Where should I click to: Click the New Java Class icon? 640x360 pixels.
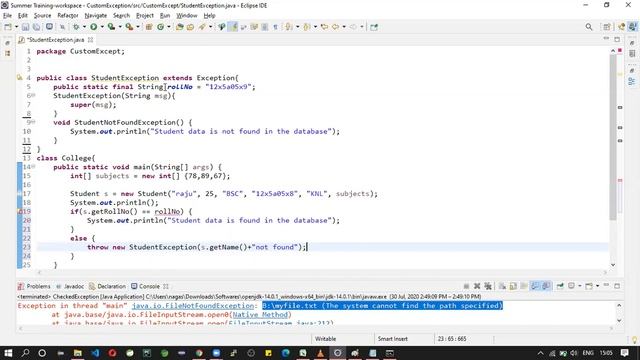(160, 27)
